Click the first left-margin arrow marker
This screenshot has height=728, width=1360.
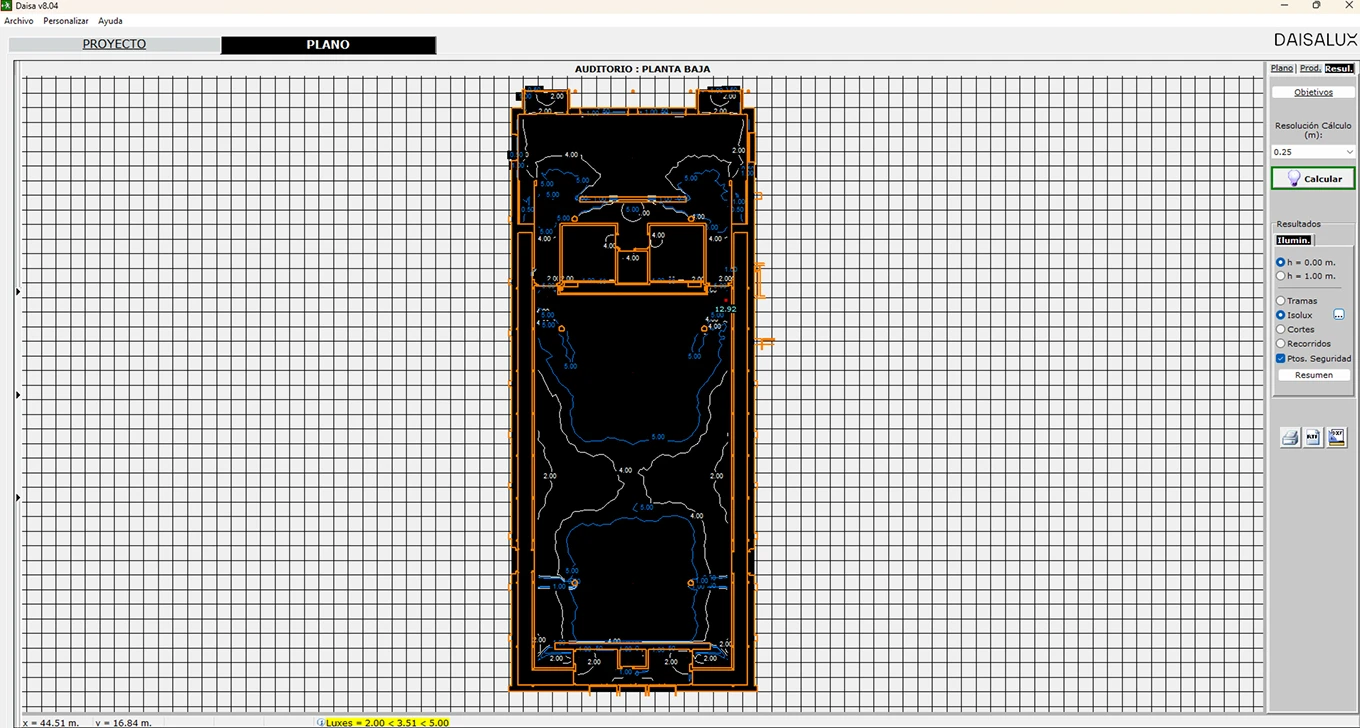[x=18, y=291]
